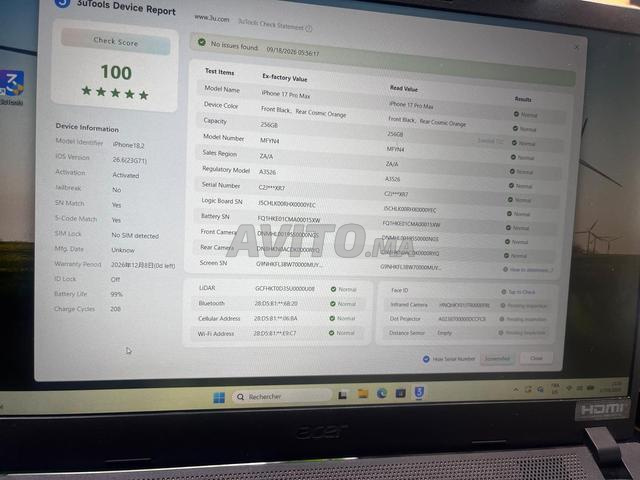Click the Activation value Activated
The image size is (640, 480).
126,175
